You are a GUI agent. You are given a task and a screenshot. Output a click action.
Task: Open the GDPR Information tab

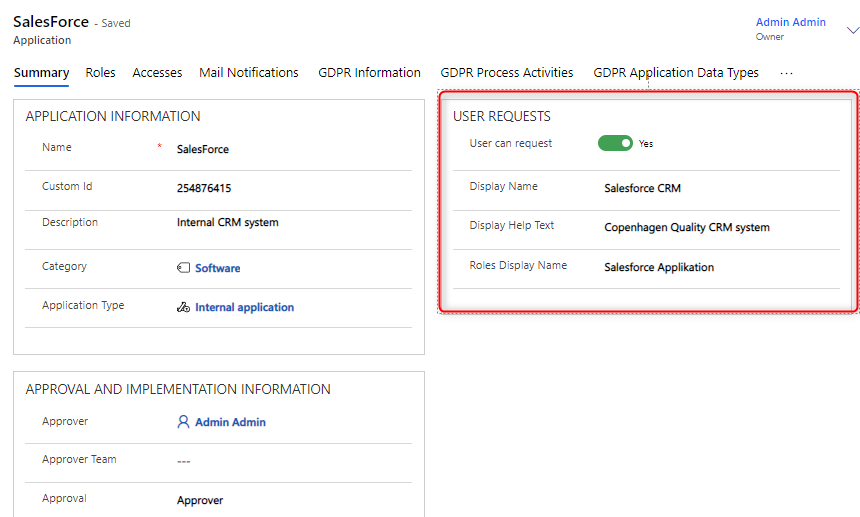(369, 73)
